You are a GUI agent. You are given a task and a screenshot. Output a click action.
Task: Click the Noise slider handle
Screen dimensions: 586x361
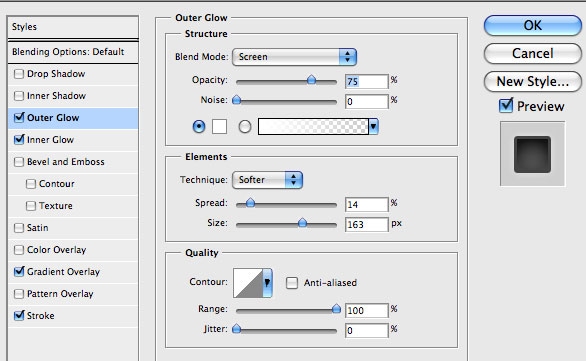[237, 100]
